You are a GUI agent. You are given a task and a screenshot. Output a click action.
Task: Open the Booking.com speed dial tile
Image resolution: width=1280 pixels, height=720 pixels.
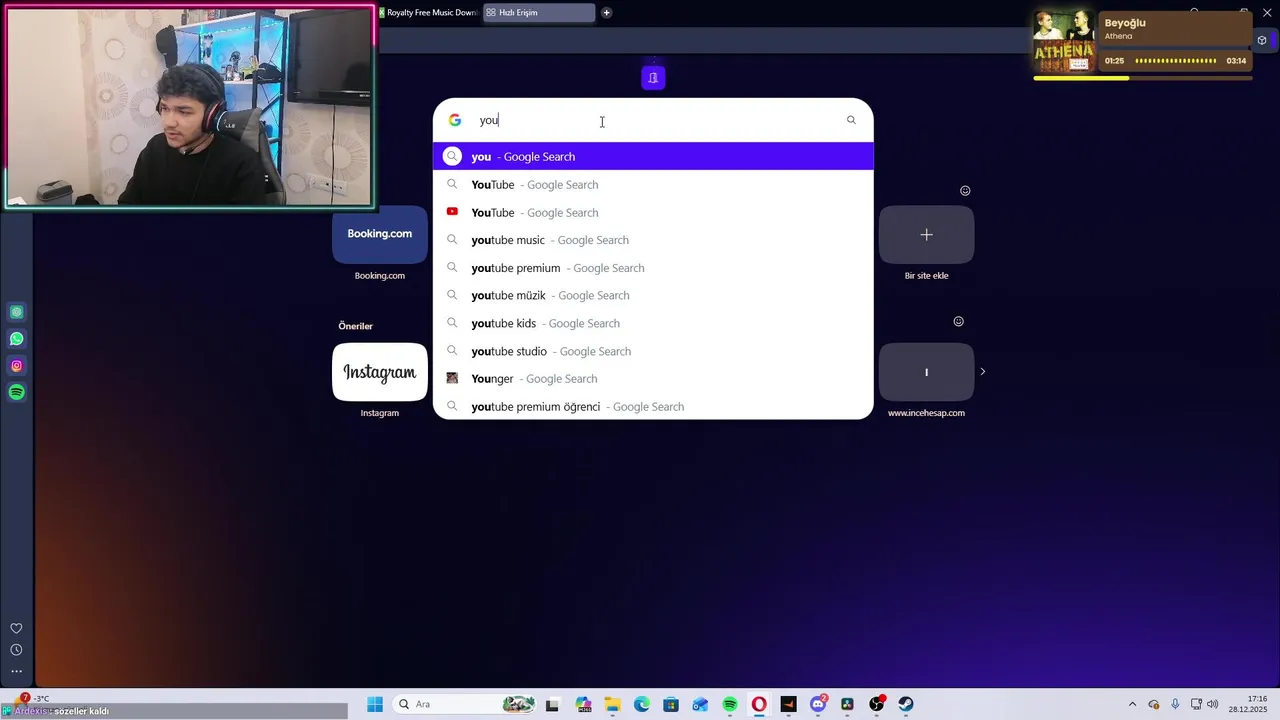(x=380, y=234)
